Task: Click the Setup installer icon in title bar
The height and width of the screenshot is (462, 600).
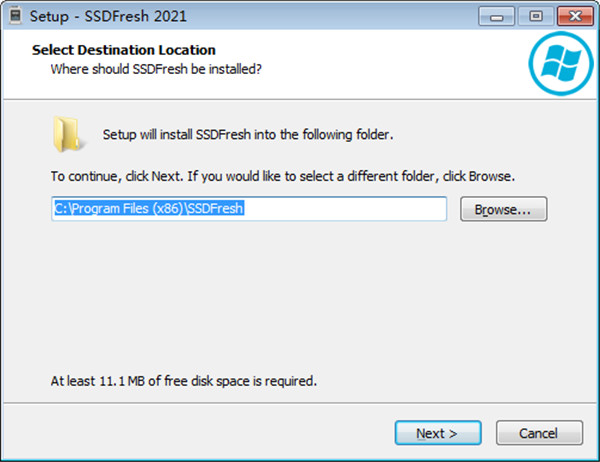Action: 16,17
